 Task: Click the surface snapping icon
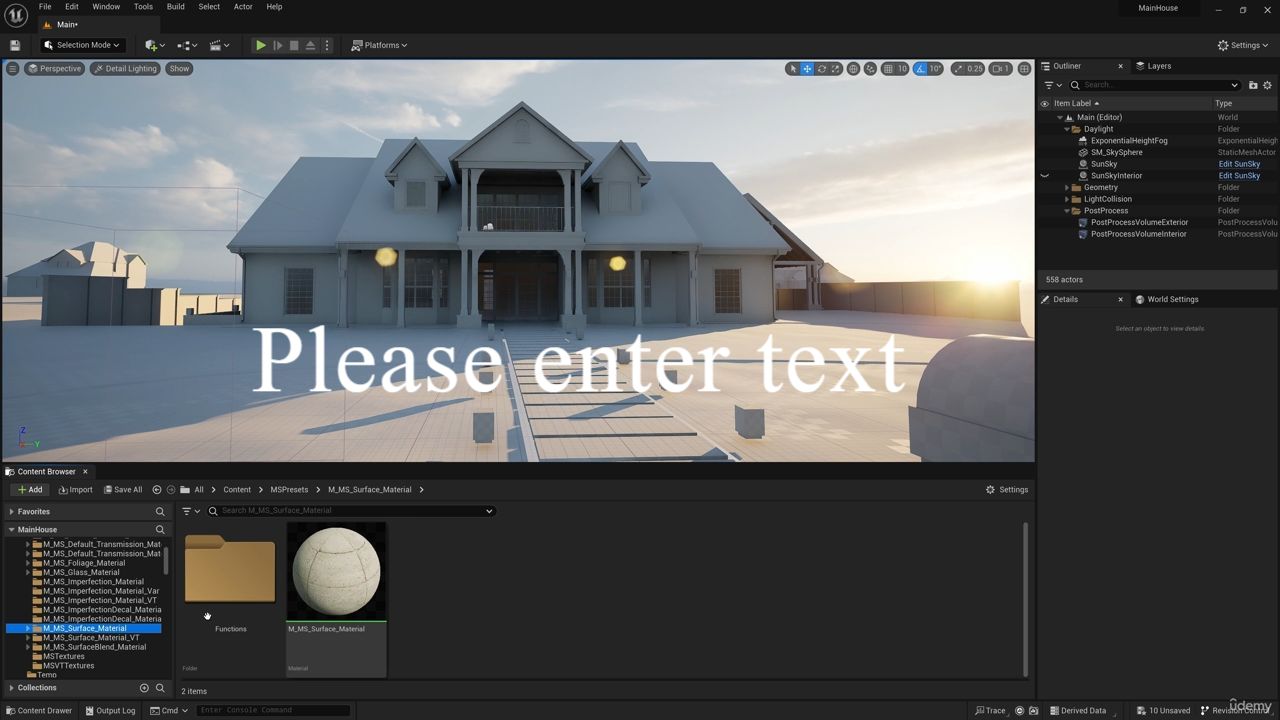870,69
